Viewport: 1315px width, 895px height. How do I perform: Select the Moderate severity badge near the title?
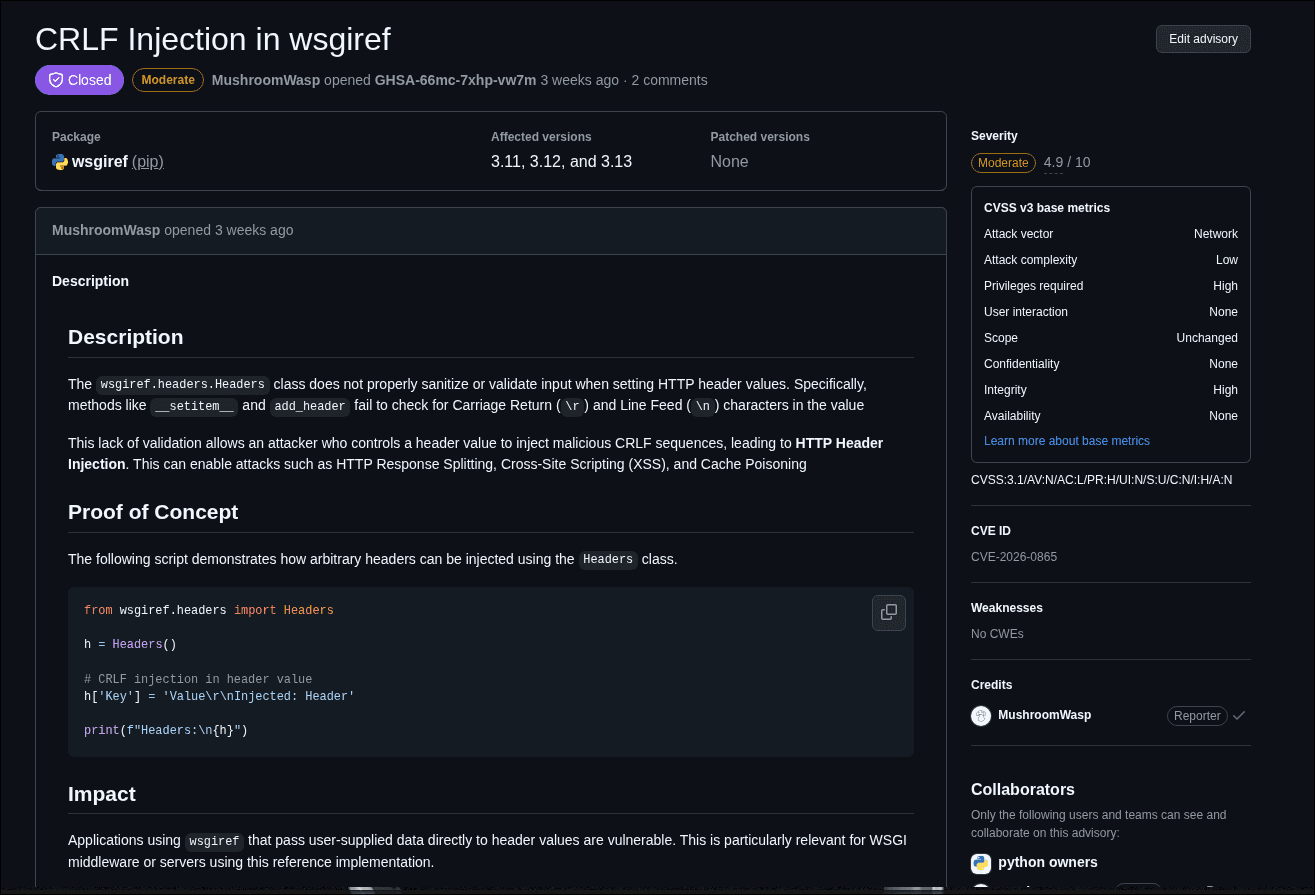pos(167,80)
